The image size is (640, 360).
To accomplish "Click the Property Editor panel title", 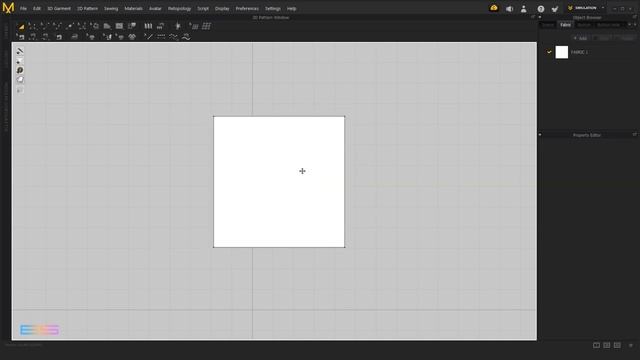I will pyautogui.click(x=587, y=135).
